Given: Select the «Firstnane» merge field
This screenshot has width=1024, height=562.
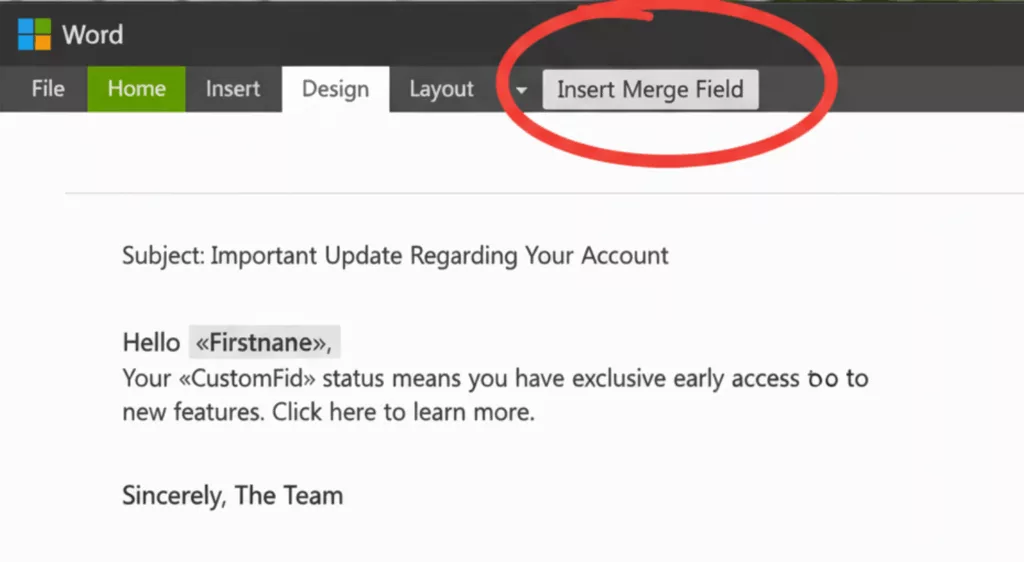Looking at the screenshot, I should click(x=264, y=342).
